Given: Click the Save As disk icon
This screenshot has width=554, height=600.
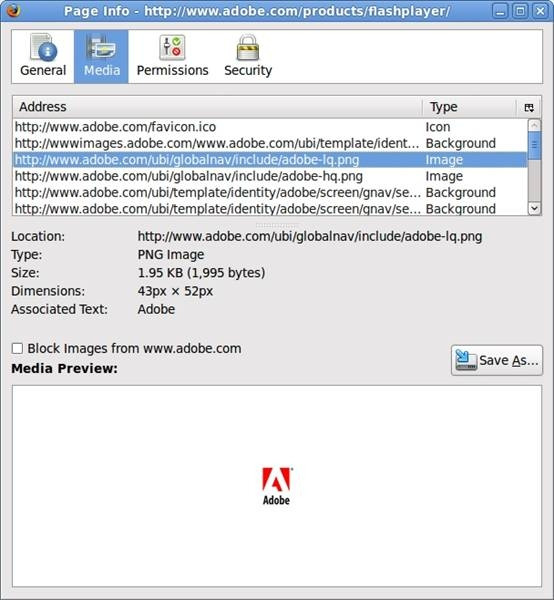Looking at the screenshot, I should click(x=465, y=360).
